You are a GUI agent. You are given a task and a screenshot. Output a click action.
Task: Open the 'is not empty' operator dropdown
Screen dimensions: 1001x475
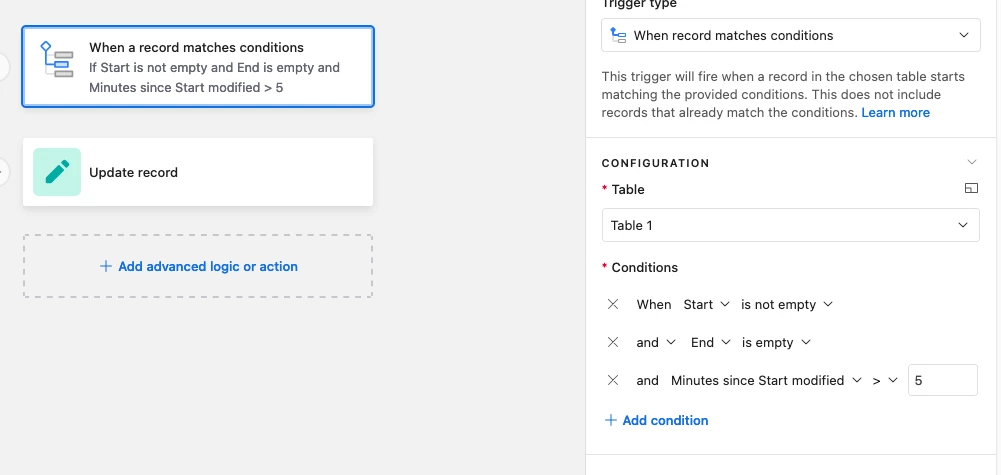coord(786,305)
